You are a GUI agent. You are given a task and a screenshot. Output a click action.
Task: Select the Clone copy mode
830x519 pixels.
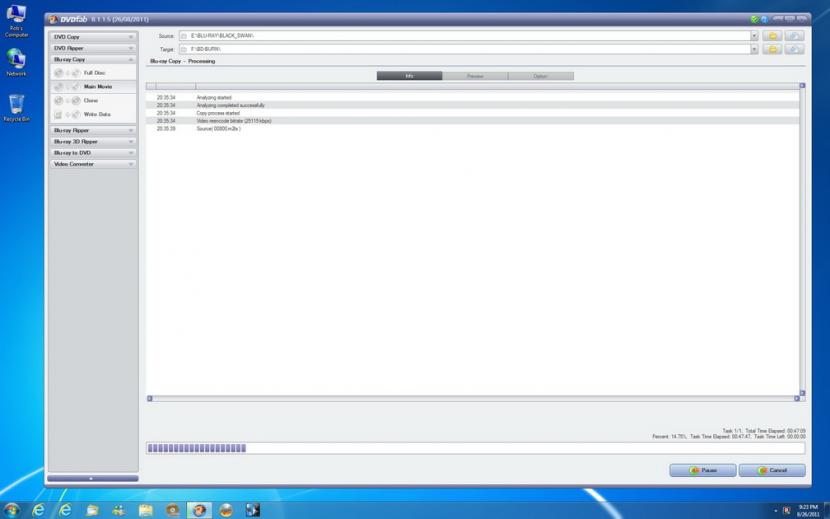(93, 100)
